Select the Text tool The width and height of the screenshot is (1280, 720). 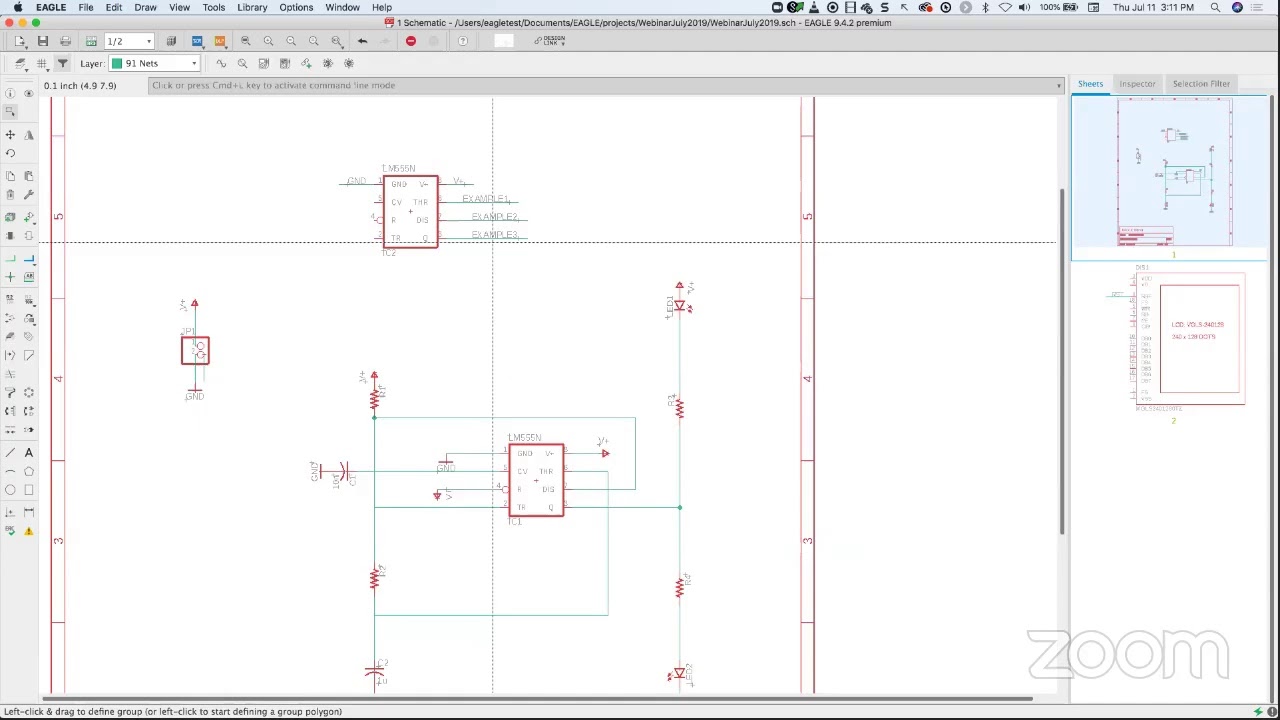pyautogui.click(x=29, y=452)
